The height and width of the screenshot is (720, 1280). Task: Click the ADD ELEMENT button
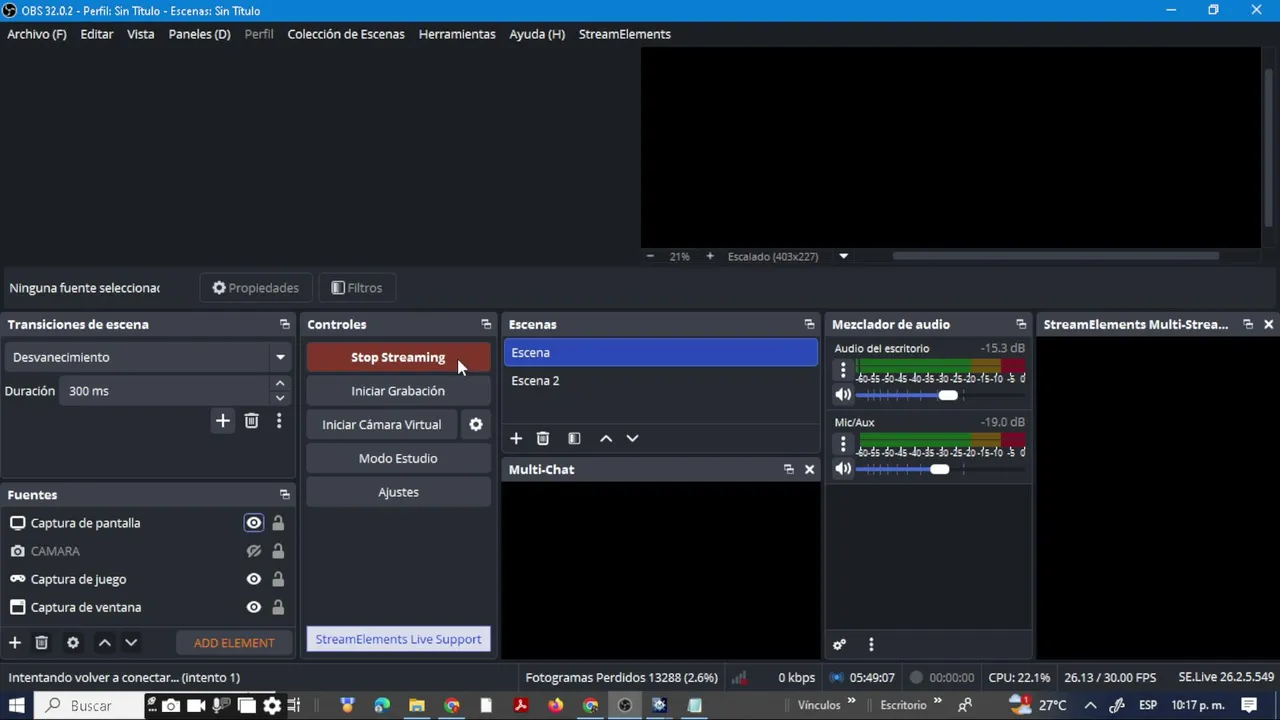click(x=234, y=643)
